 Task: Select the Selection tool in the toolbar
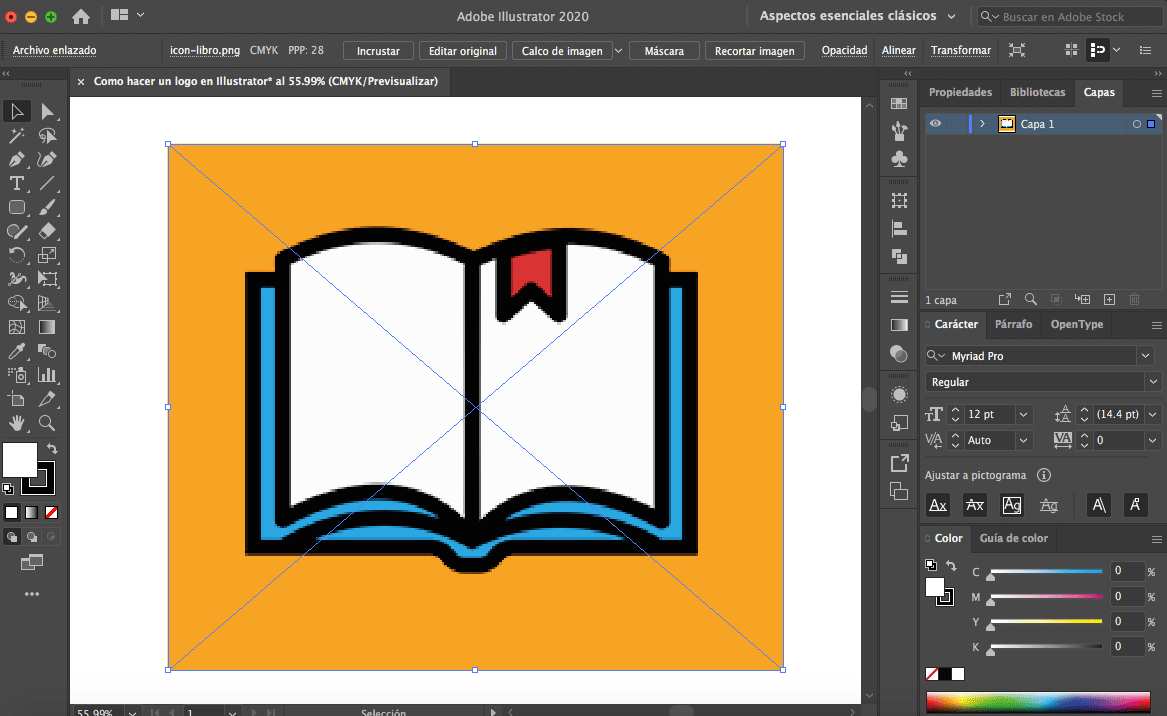pos(16,110)
